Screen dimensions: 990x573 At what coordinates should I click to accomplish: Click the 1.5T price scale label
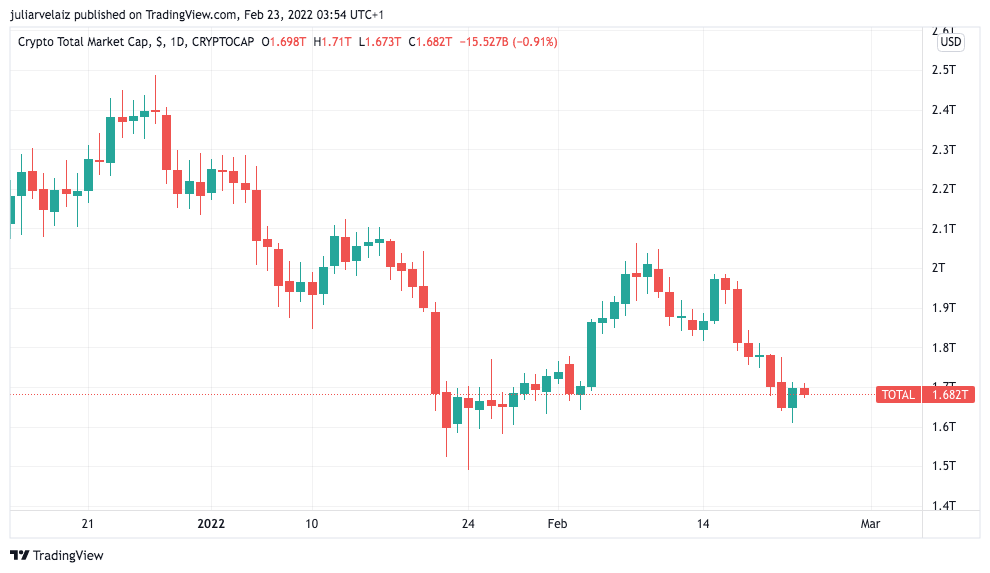click(944, 466)
